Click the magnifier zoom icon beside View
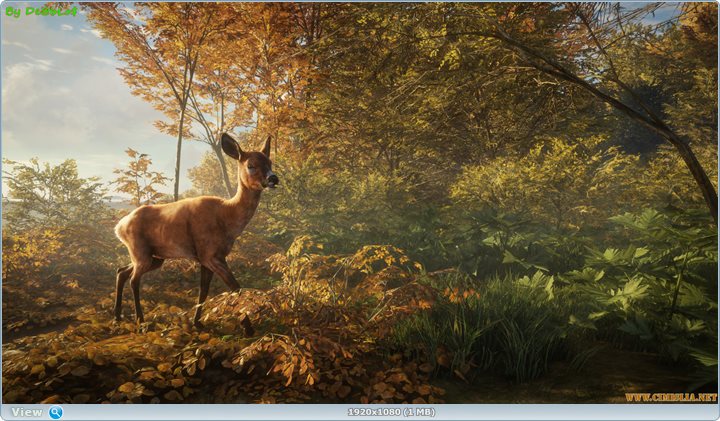 coord(55,412)
